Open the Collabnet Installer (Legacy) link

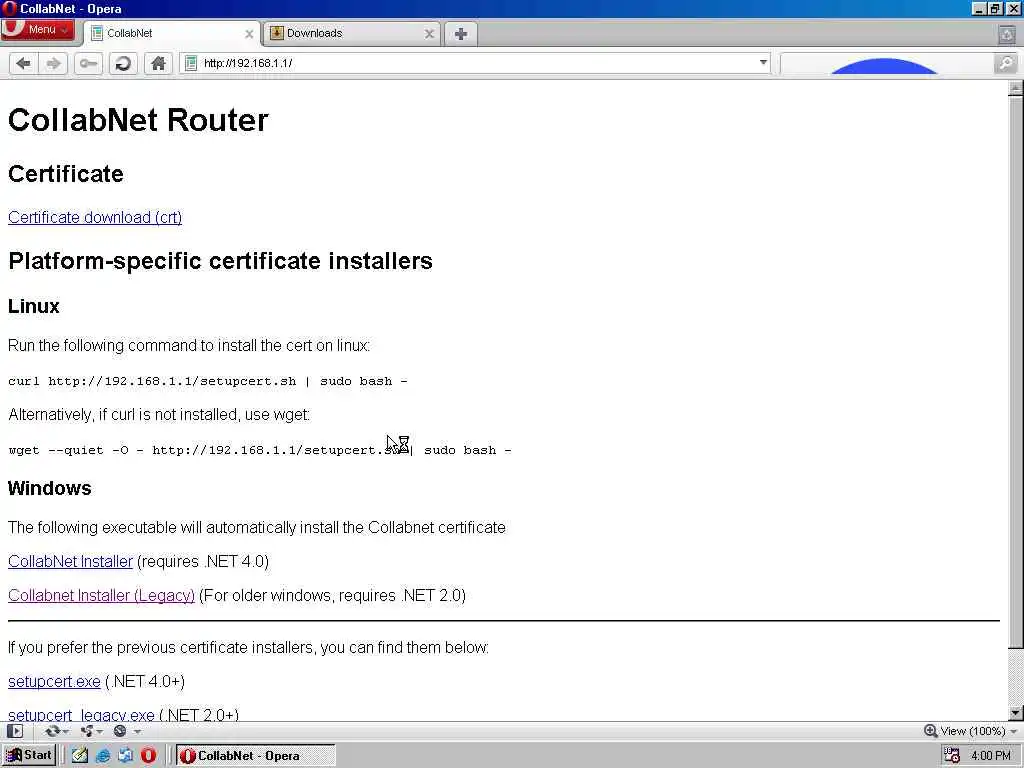(101, 596)
